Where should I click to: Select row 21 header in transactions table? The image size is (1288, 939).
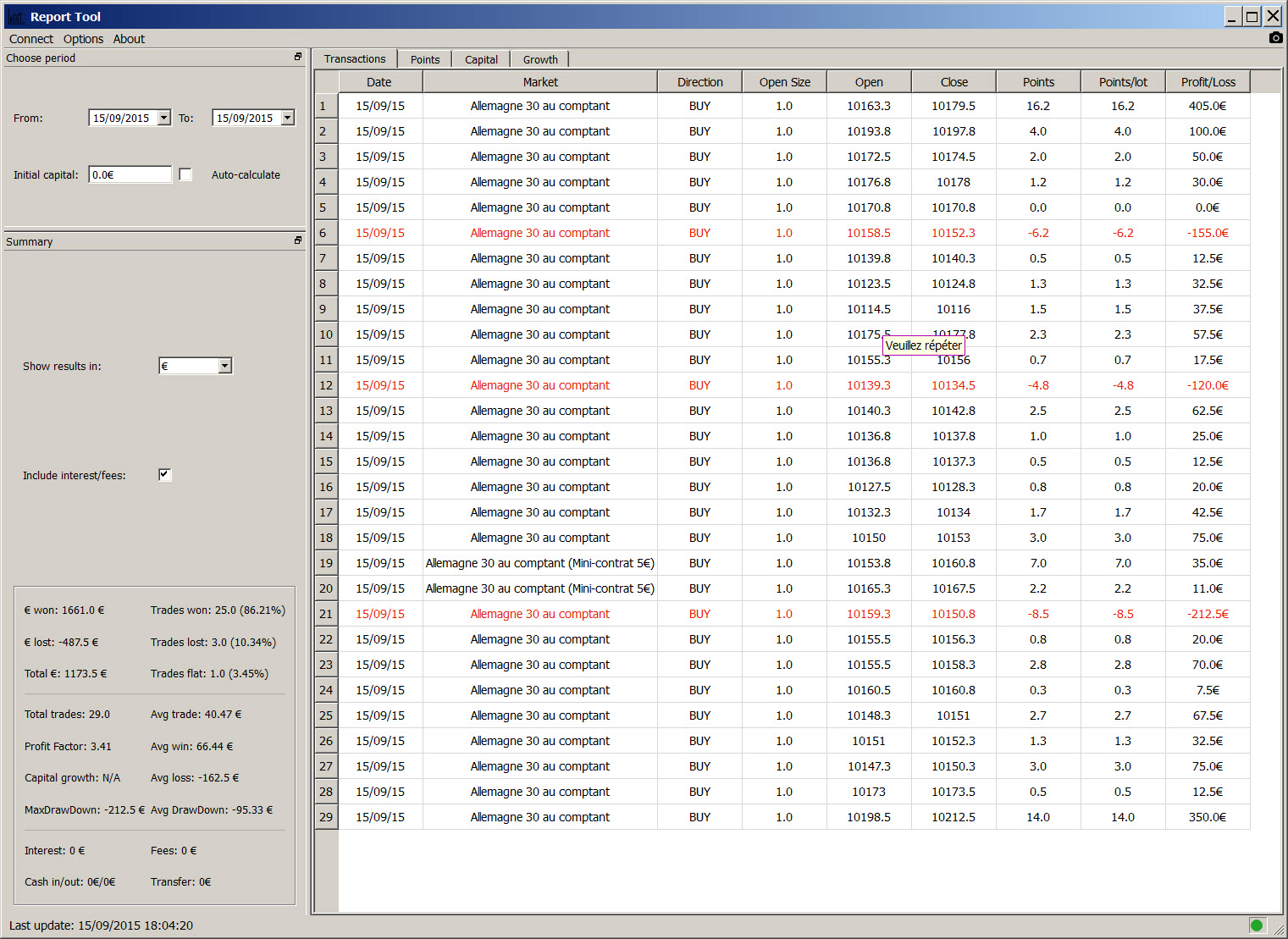pos(326,614)
